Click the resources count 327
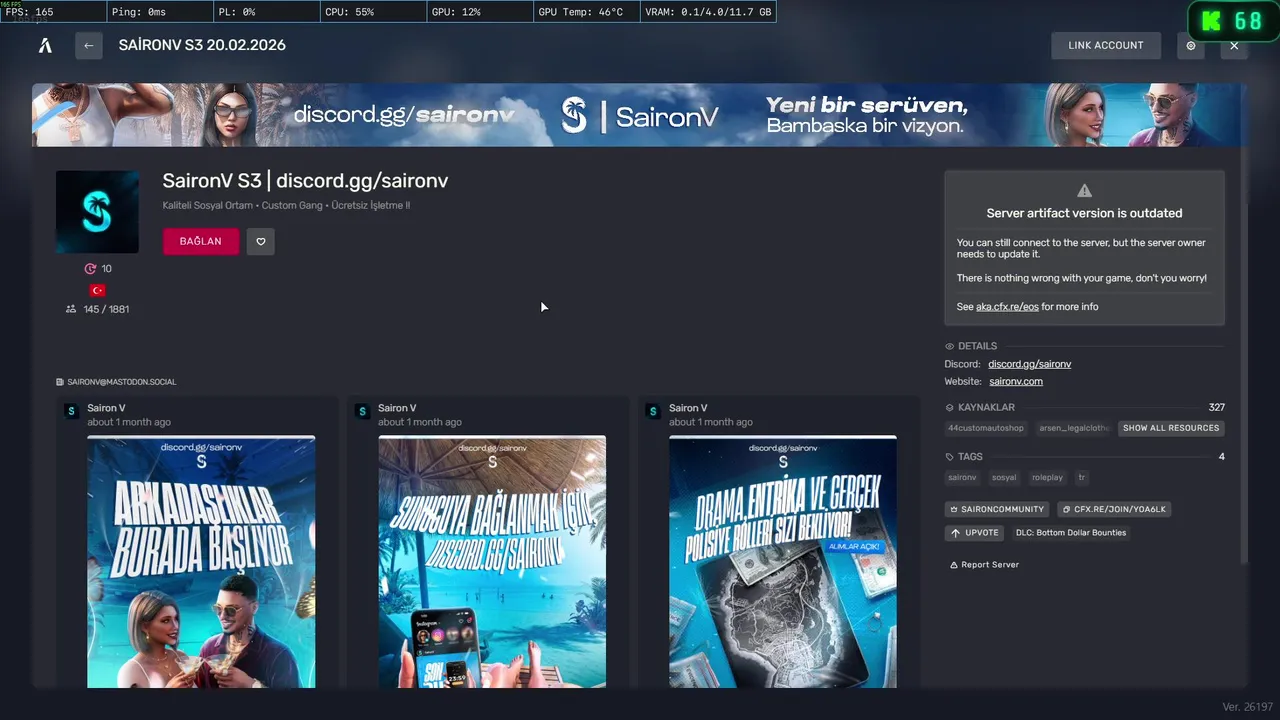This screenshot has width=1280, height=720. [x=1216, y=408]
